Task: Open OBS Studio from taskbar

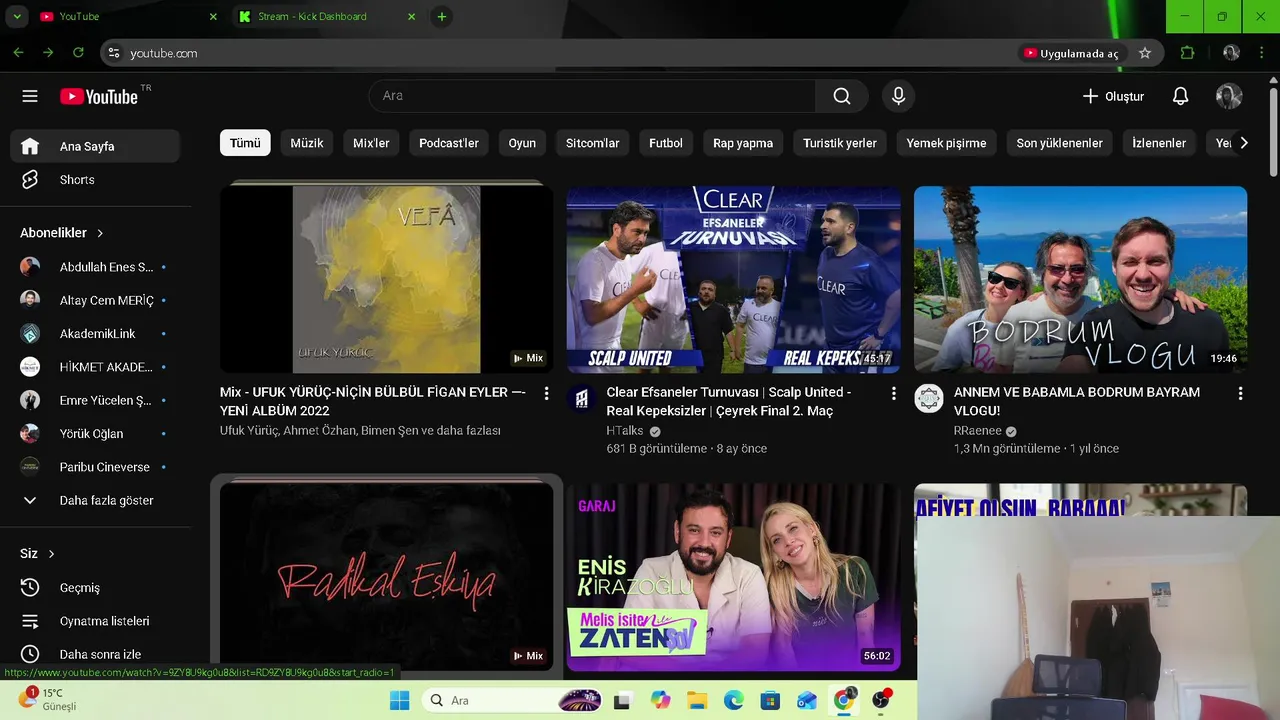Action: coord(881,700)
